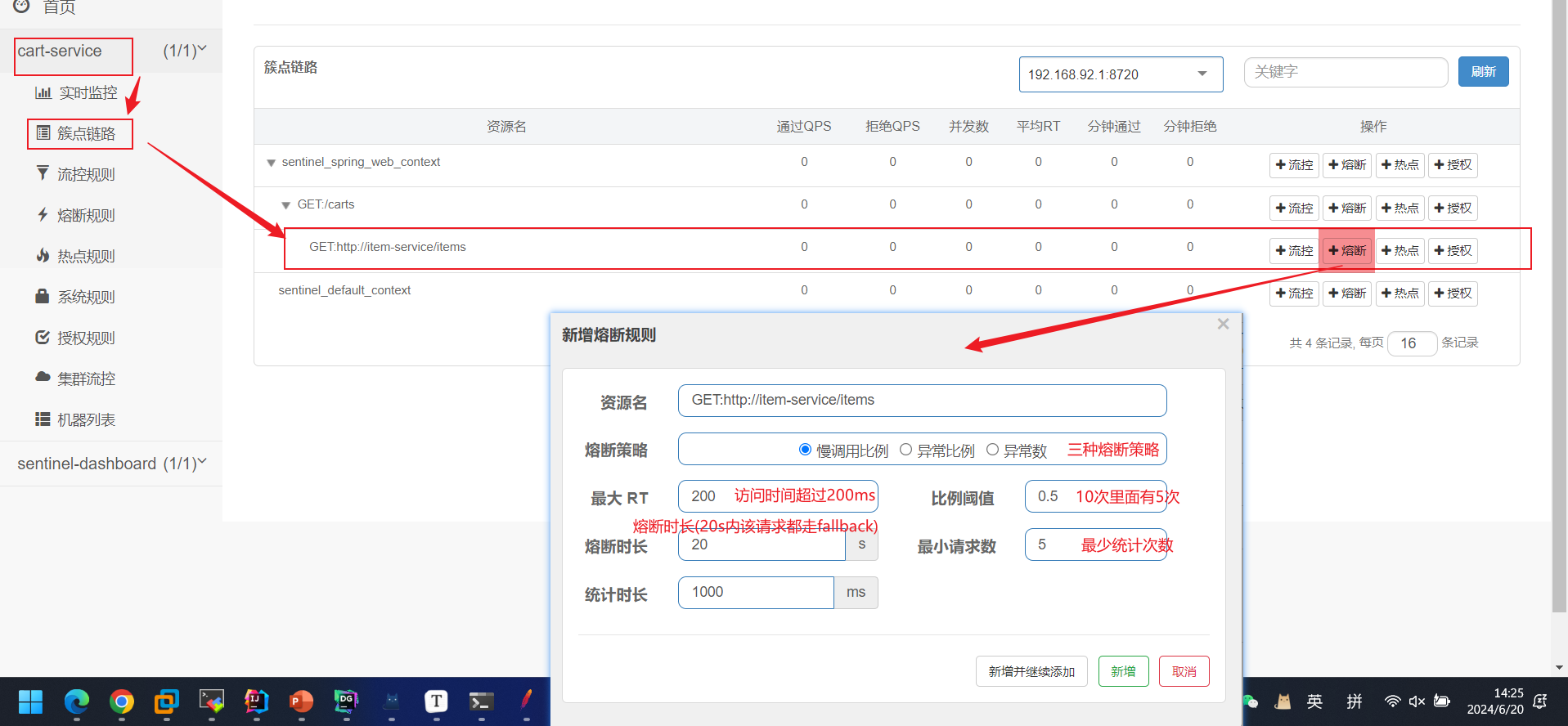Add 熔断 rule for sentinel_default_context
The height and width of the screenshot is (726, 1568).
[x=1347, y=294]
